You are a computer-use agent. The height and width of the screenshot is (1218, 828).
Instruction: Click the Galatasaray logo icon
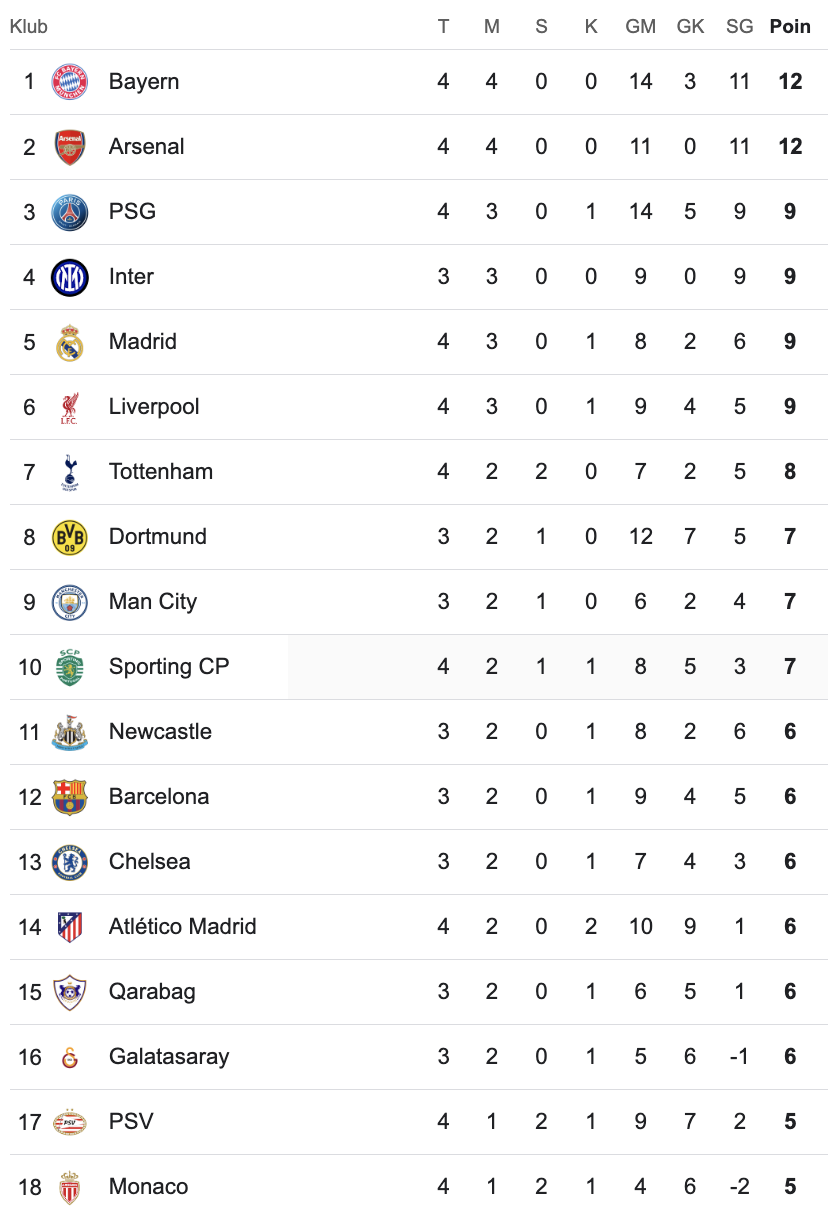click(70, 1057)
